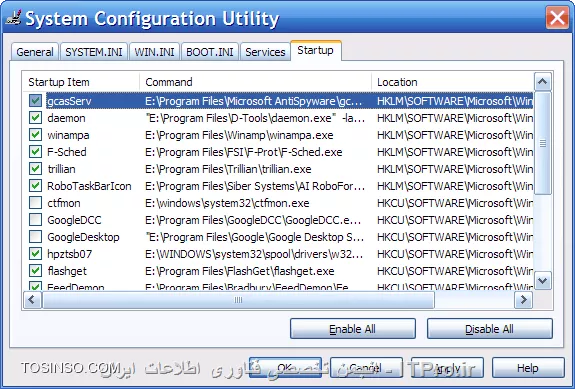Click the Microsoft AntiSpyware command path
The width and height of the screenshot is (575, 389).
254,101
